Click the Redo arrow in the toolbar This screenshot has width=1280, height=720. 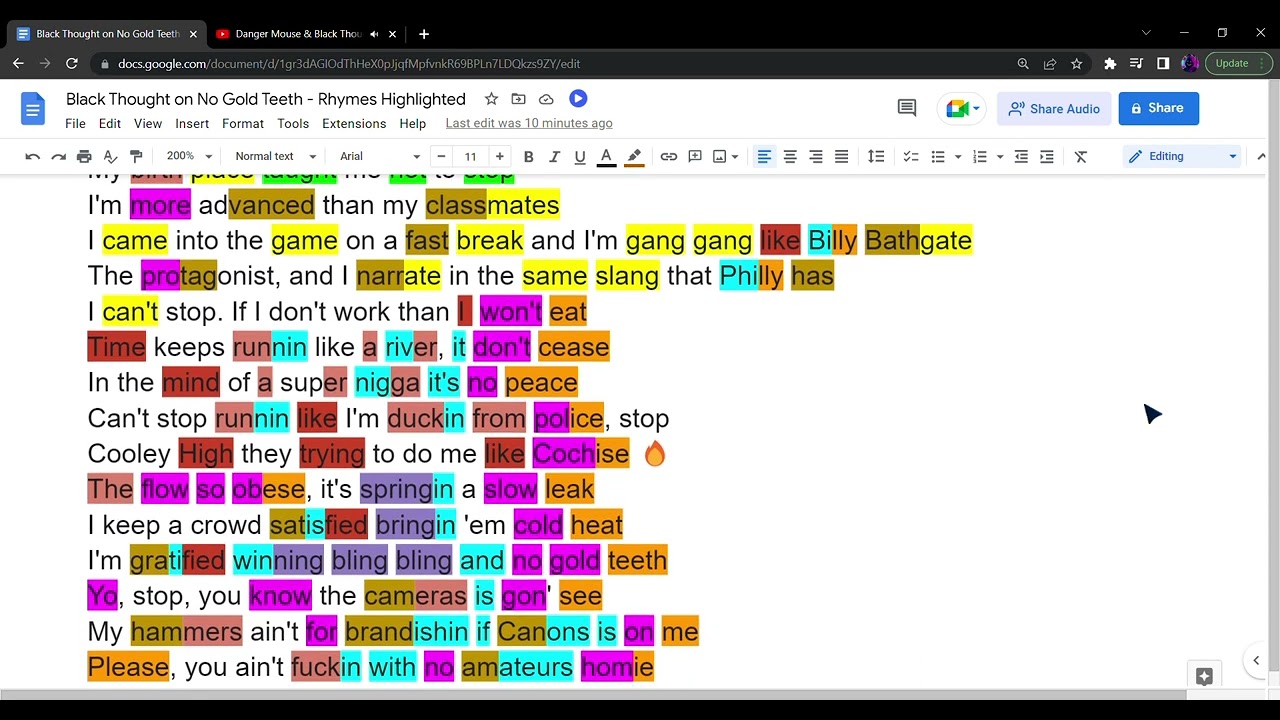(59, 156)
